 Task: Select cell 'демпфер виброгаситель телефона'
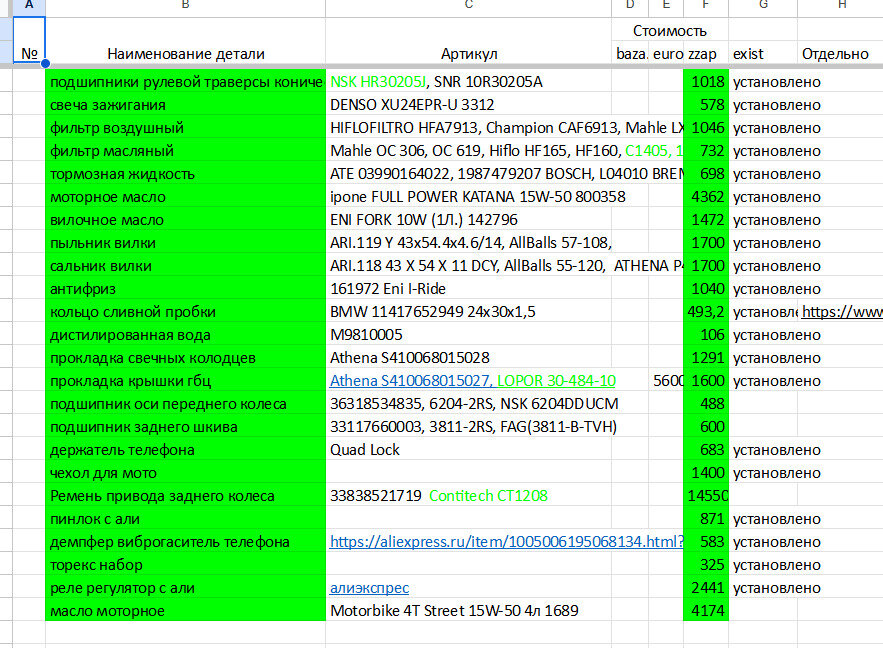pos(185,542)
